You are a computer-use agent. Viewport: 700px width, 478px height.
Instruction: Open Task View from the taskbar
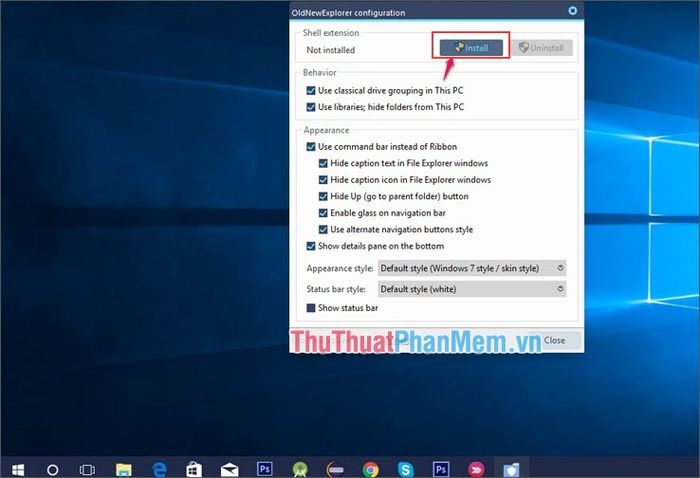(x=87, y=470)
